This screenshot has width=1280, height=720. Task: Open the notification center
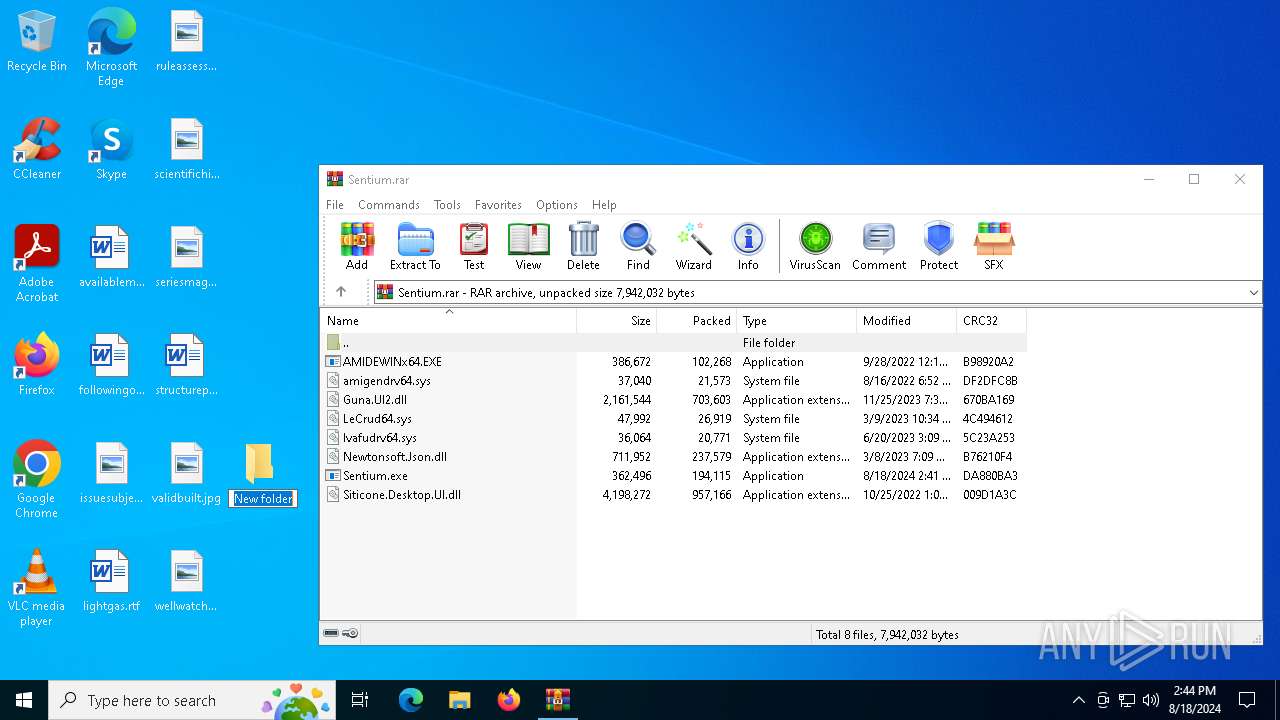tap(1247, 700)
